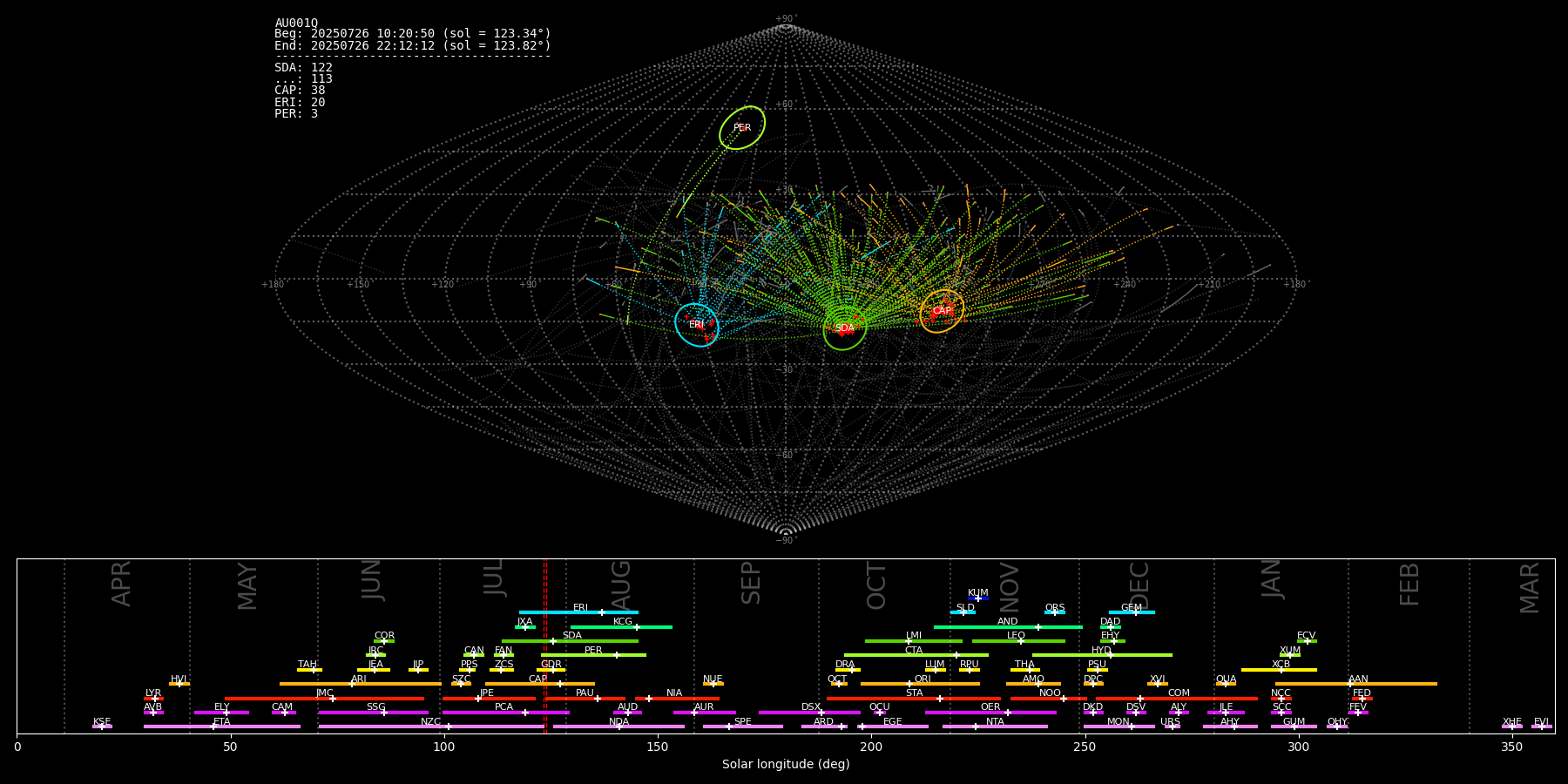Click the NTA shower bar in timeline
This screenshot has height=784, width=1568.
[x=995, y=727]
